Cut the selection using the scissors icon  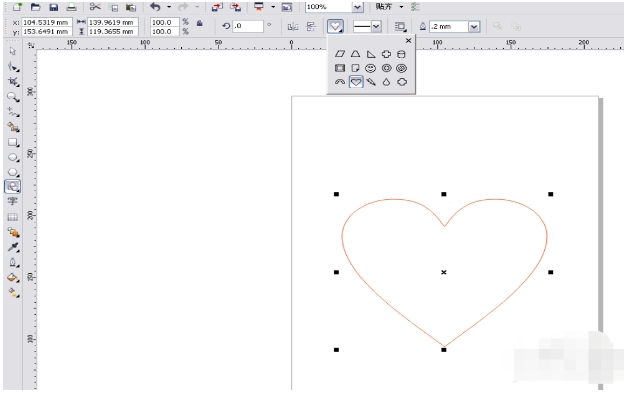point(95,7)
